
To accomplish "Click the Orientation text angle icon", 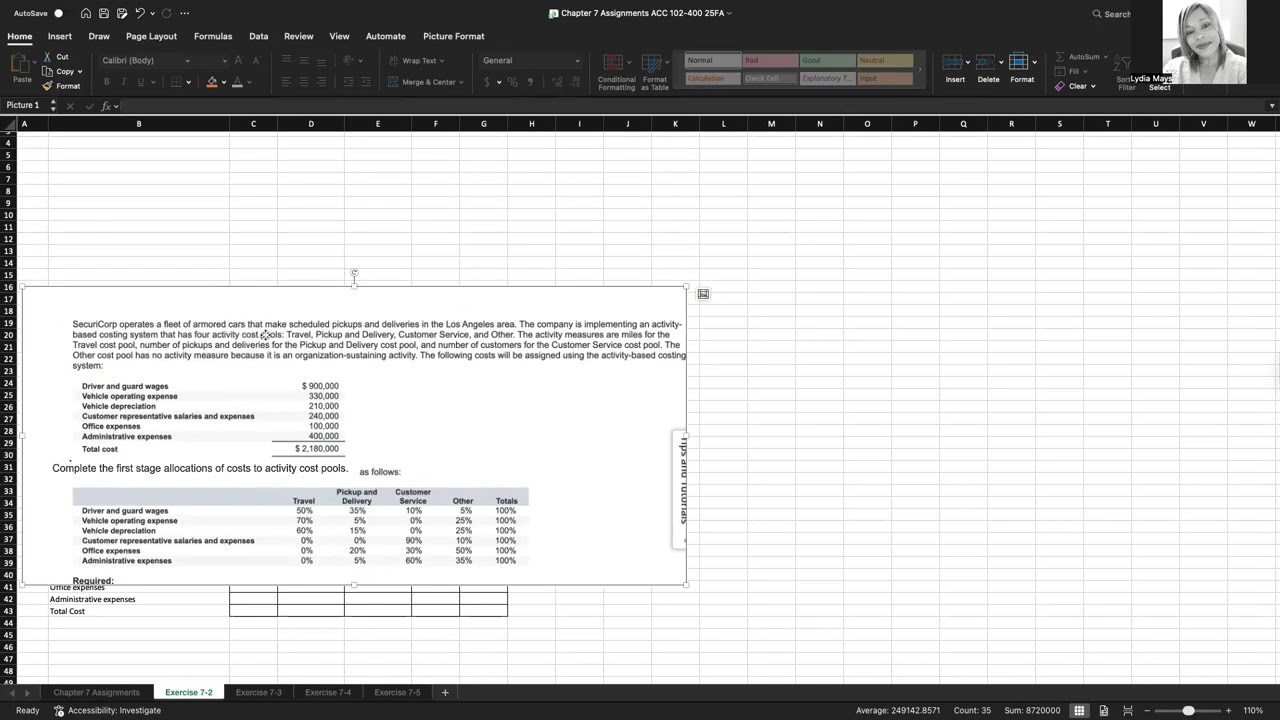I will [348, 60].
